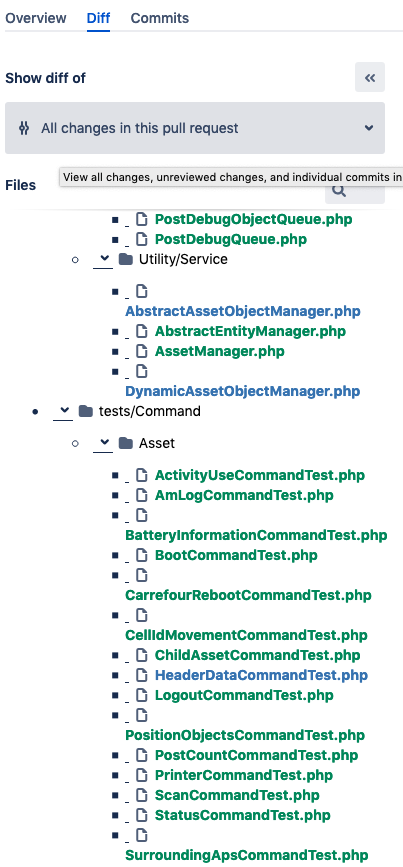Collapse the sidebar with the double-chevron button
Screen dimensions: 403x867
pos(370,77)
